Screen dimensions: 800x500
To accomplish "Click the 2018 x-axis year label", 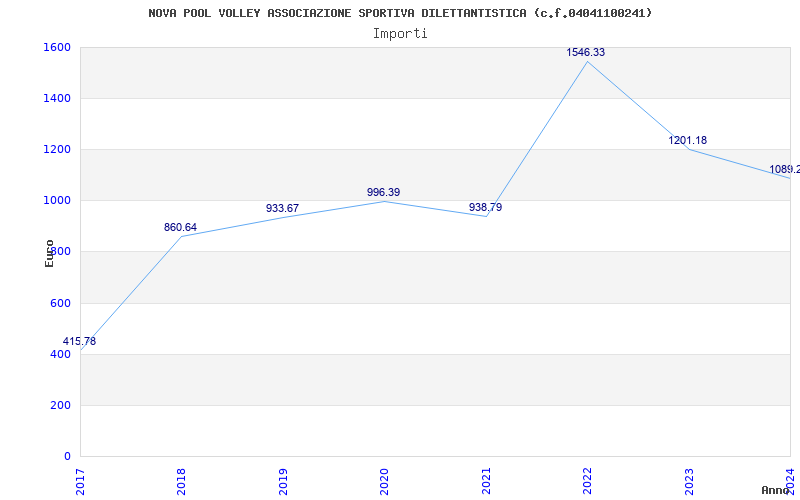I will point(181,482).
